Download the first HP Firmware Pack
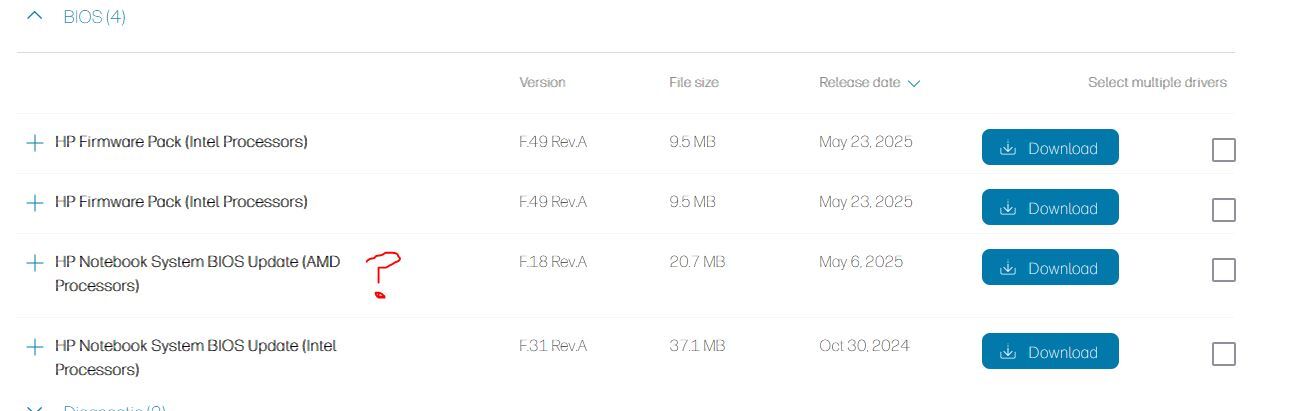Image resolution: width=1294 pixels, height=411 pixels. (1049, 148)
